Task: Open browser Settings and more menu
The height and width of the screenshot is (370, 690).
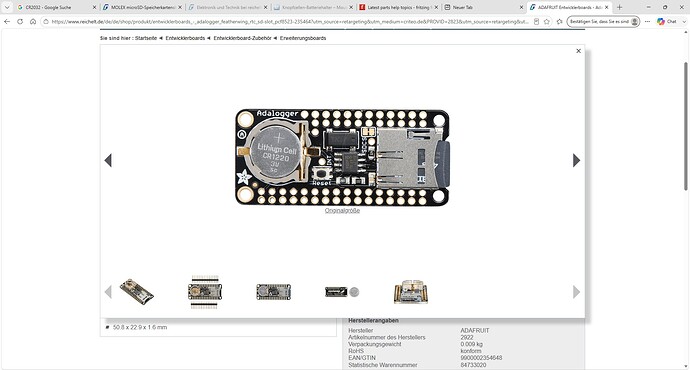Action: (x=647, y=22)
